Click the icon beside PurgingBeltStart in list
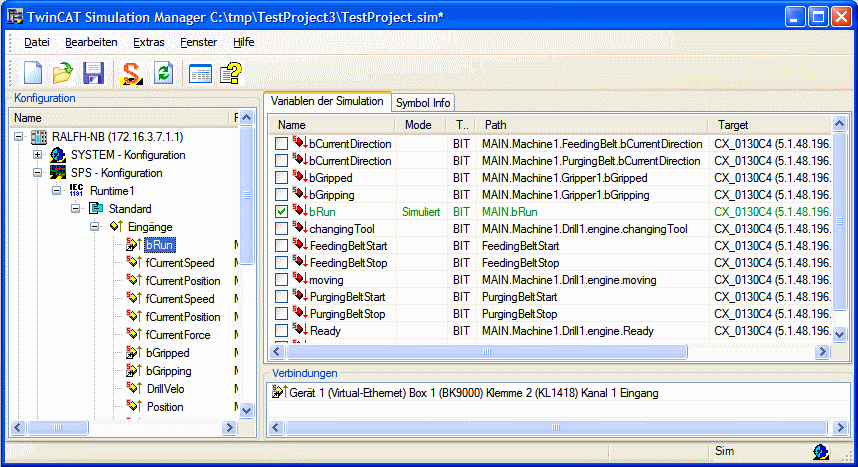858x467 pixels. (300, 296)
